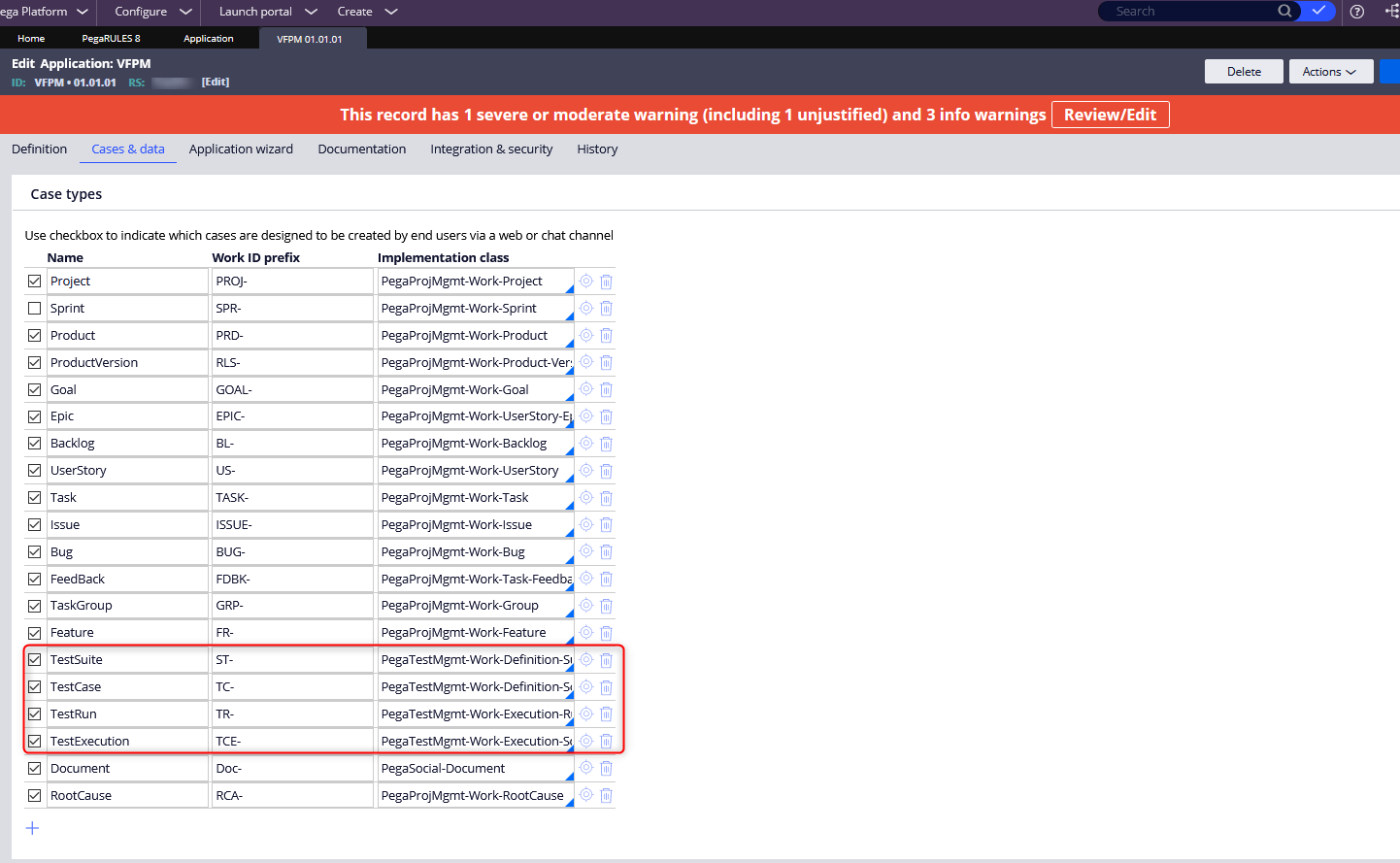Delete the Issue case type row
This screenshot has width=1400, height=863.
click(606, 524)
